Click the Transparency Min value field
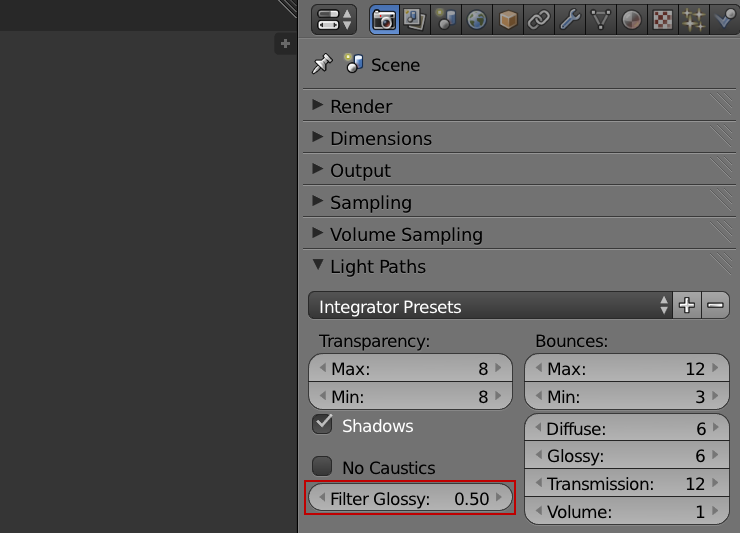This screenshot has height=533, width=740. pyautogui.click(x=410, y=396)
